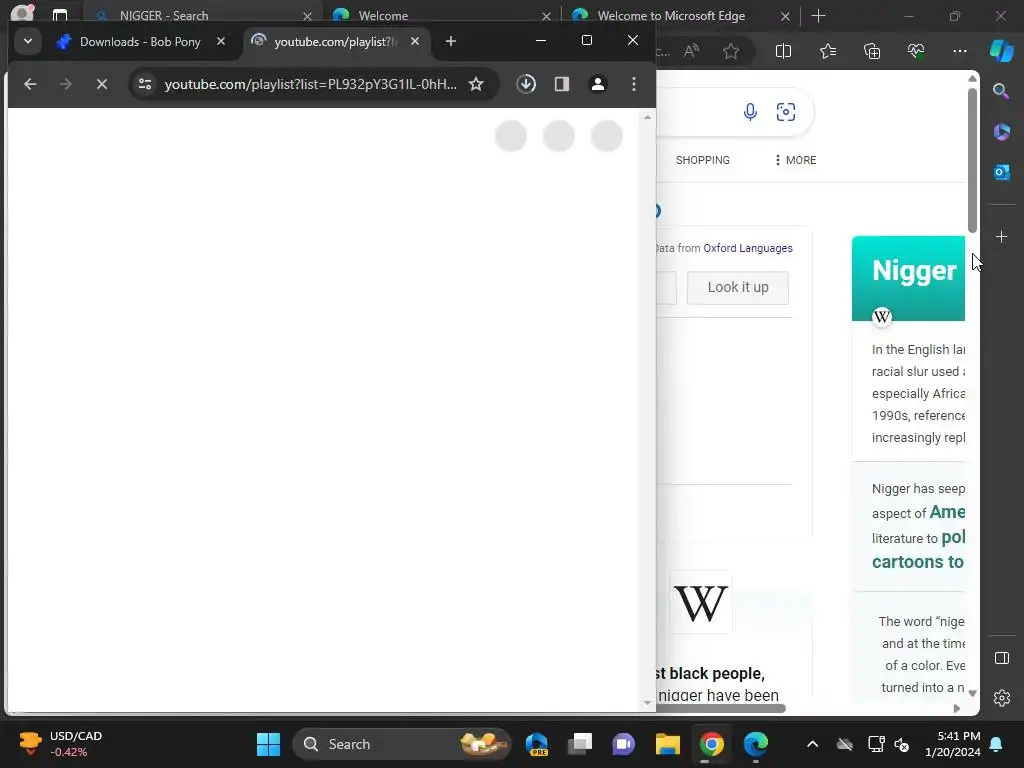The height and width of the screenshot is (768, 1024).
Task: Open a new tab in Edge
Action: coord(818,16)
